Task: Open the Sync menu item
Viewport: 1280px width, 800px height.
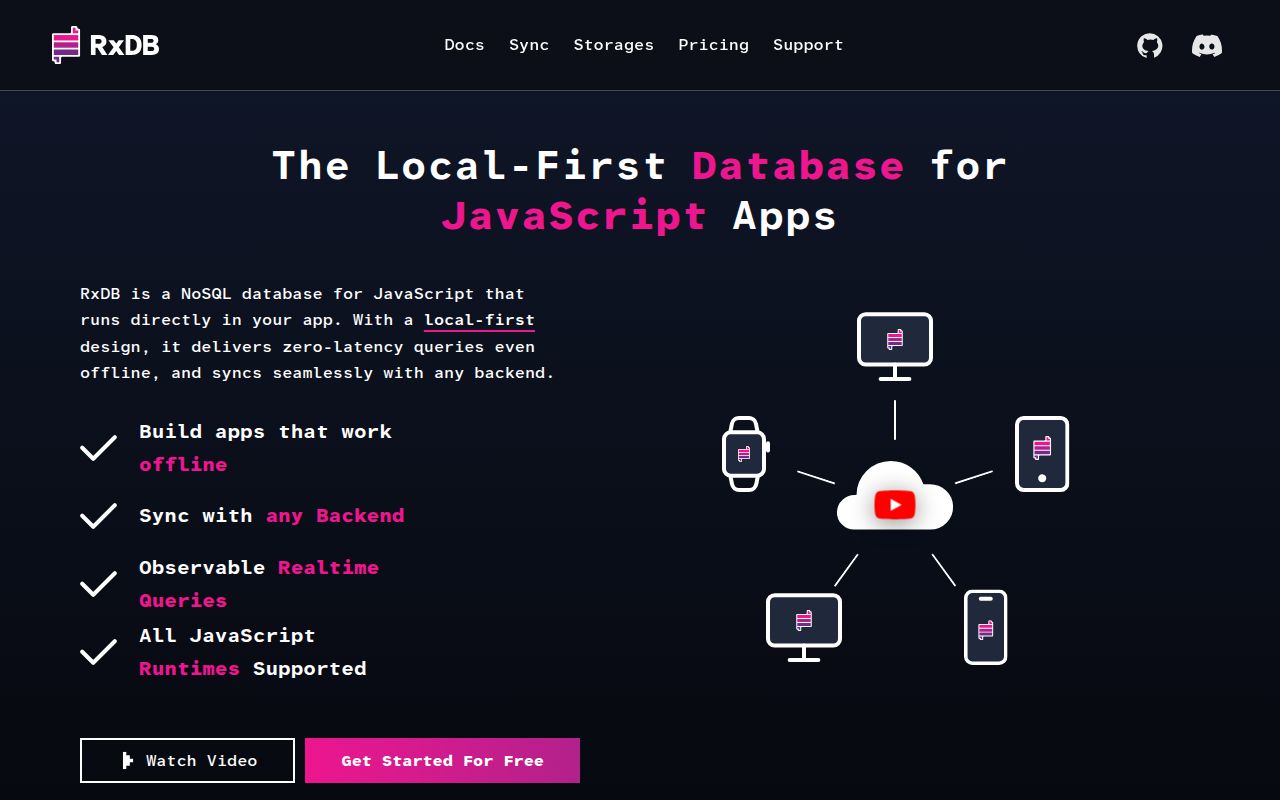Action: [529, 45]
